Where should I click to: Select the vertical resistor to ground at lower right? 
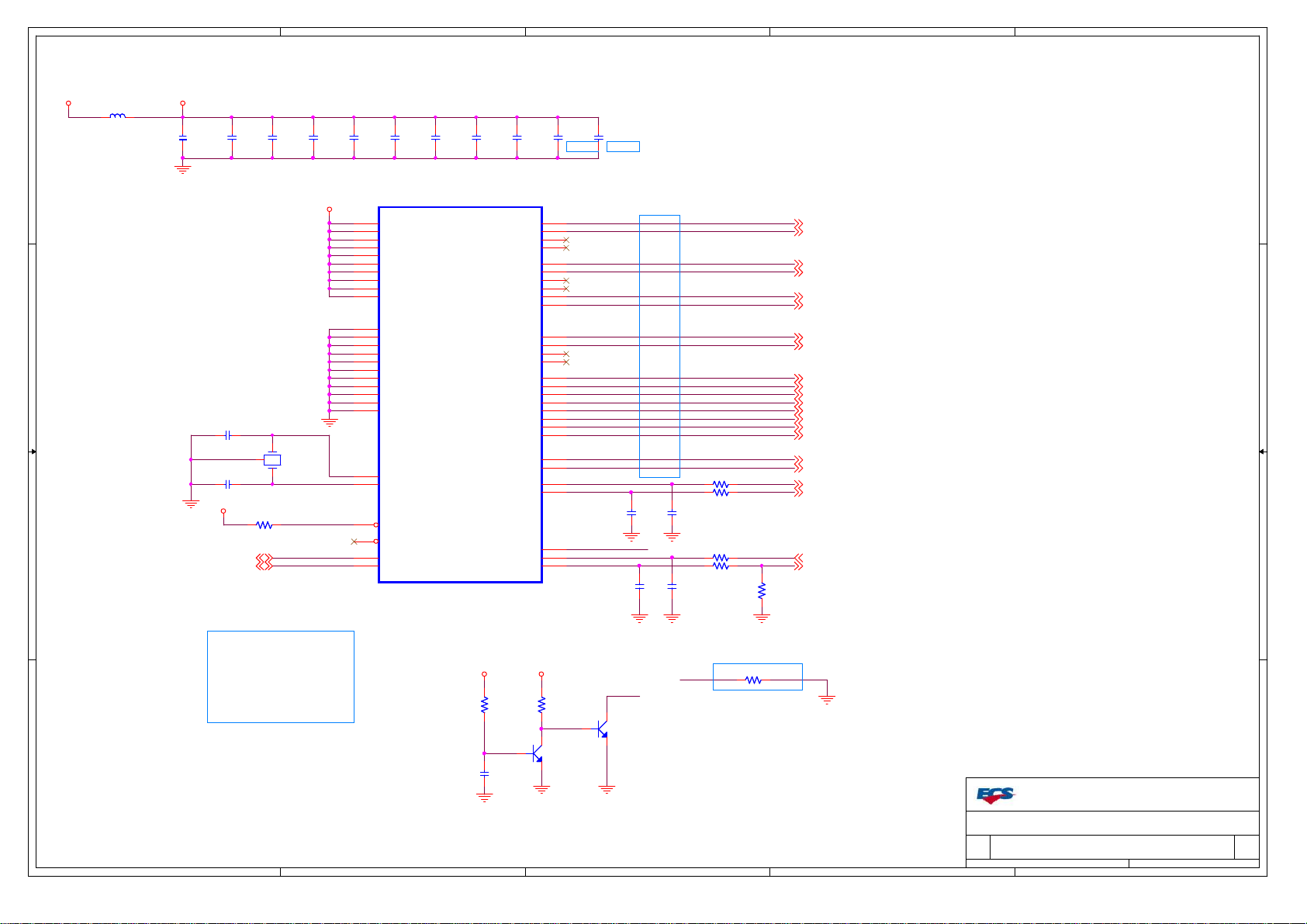pyautogui.click(x=762, y=590)
